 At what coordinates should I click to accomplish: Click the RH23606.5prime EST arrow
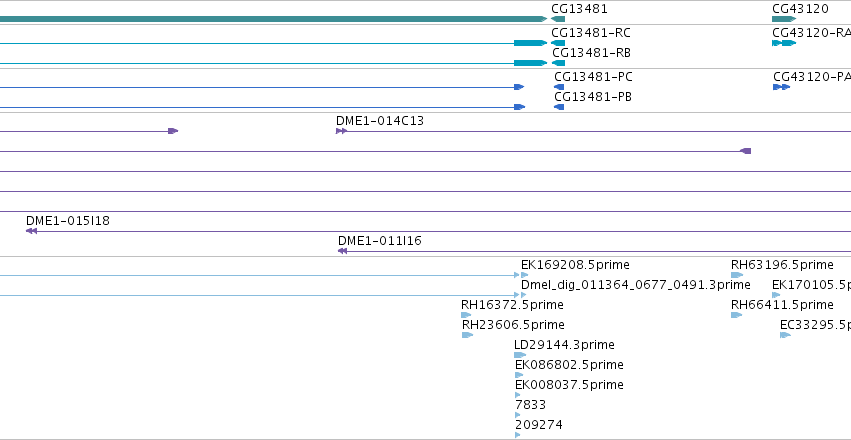467,335
